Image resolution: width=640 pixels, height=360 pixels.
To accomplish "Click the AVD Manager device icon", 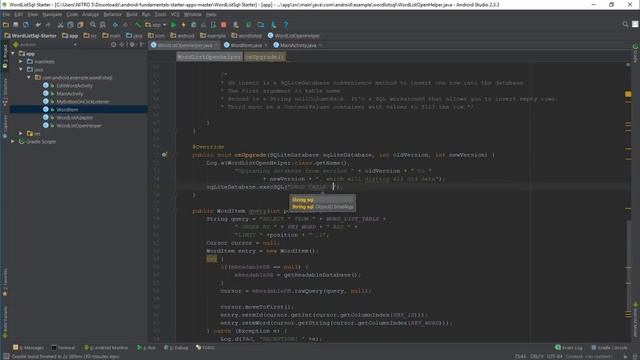I will [236, 25].
